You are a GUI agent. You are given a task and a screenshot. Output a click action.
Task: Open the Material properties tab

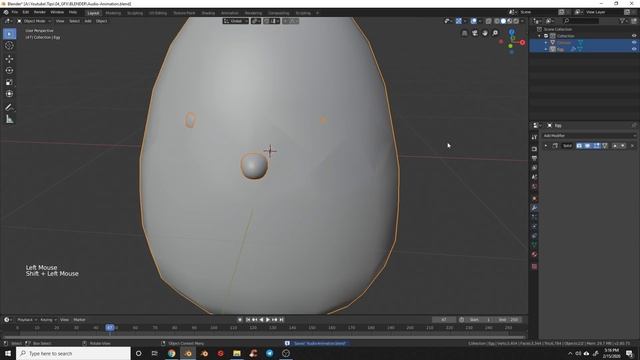[534, 254]
